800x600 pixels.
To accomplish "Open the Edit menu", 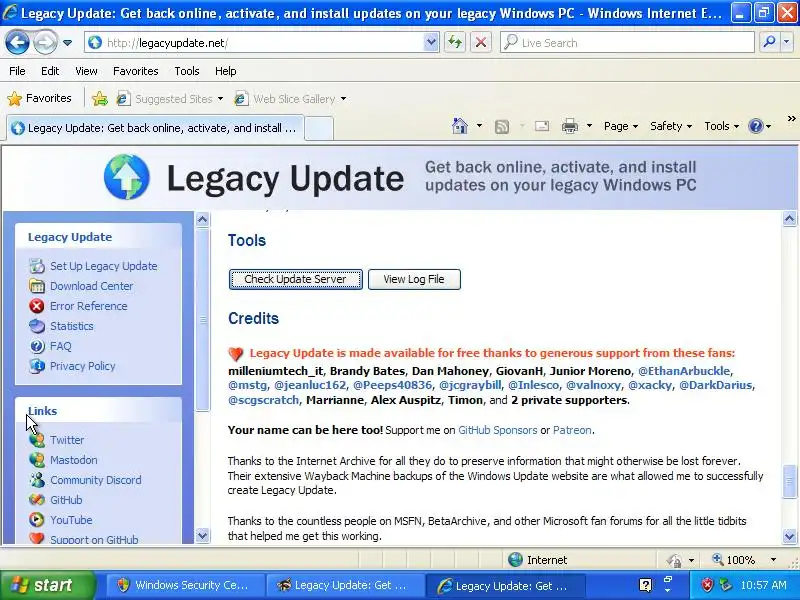I will (x=50, y=71).
